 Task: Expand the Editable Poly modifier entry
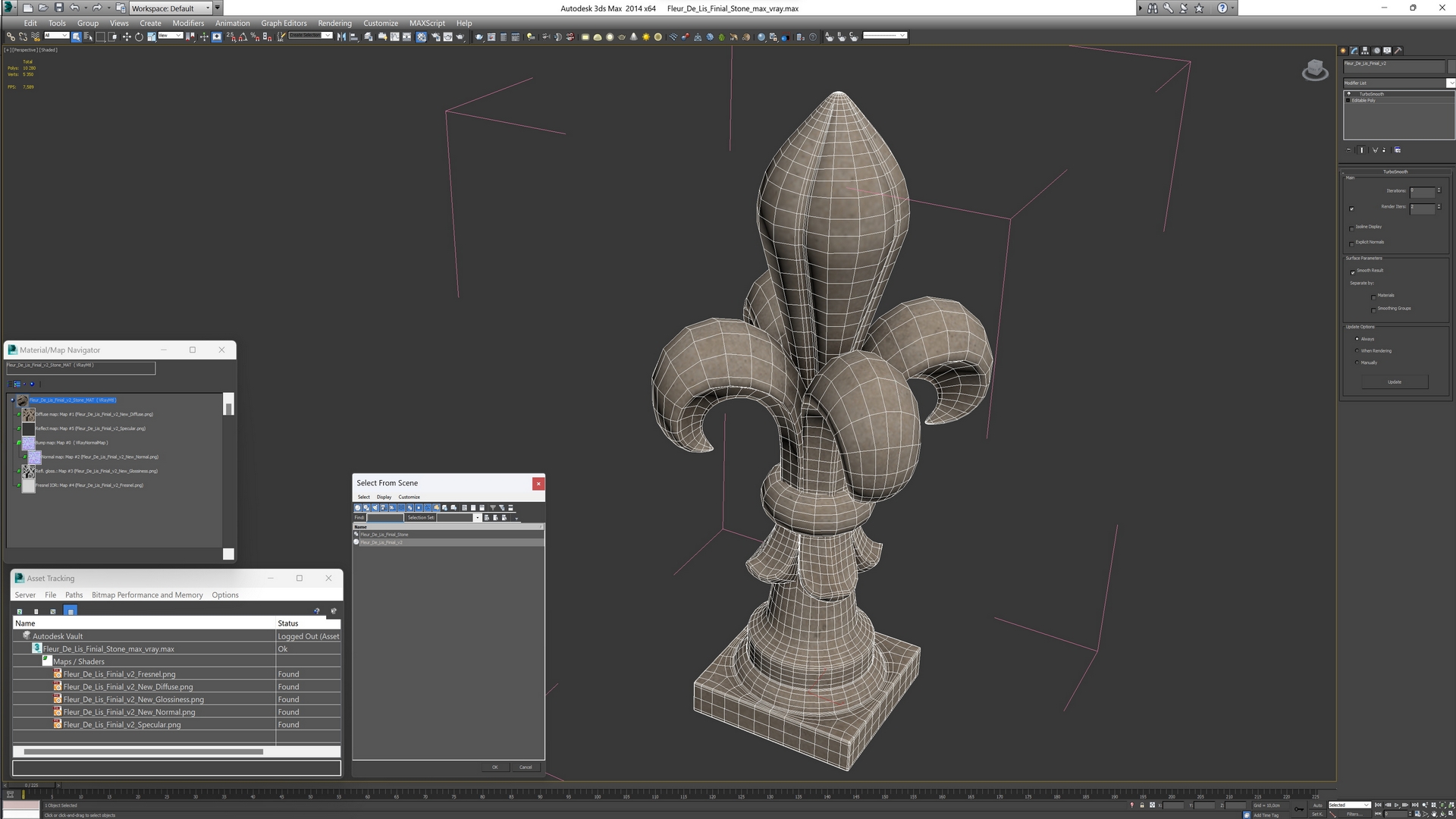tap(1348, 101)
